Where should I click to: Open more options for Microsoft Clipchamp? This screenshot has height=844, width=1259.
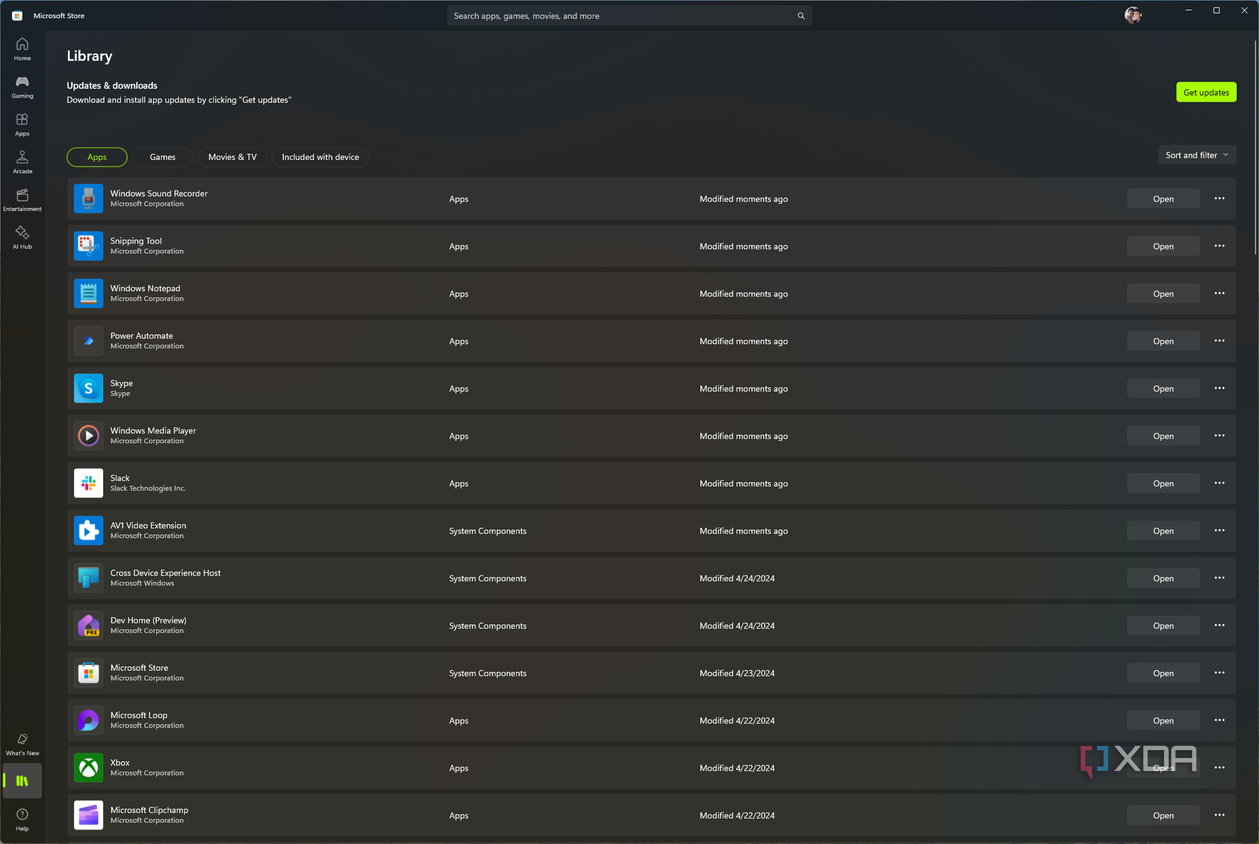point(1219,815)
